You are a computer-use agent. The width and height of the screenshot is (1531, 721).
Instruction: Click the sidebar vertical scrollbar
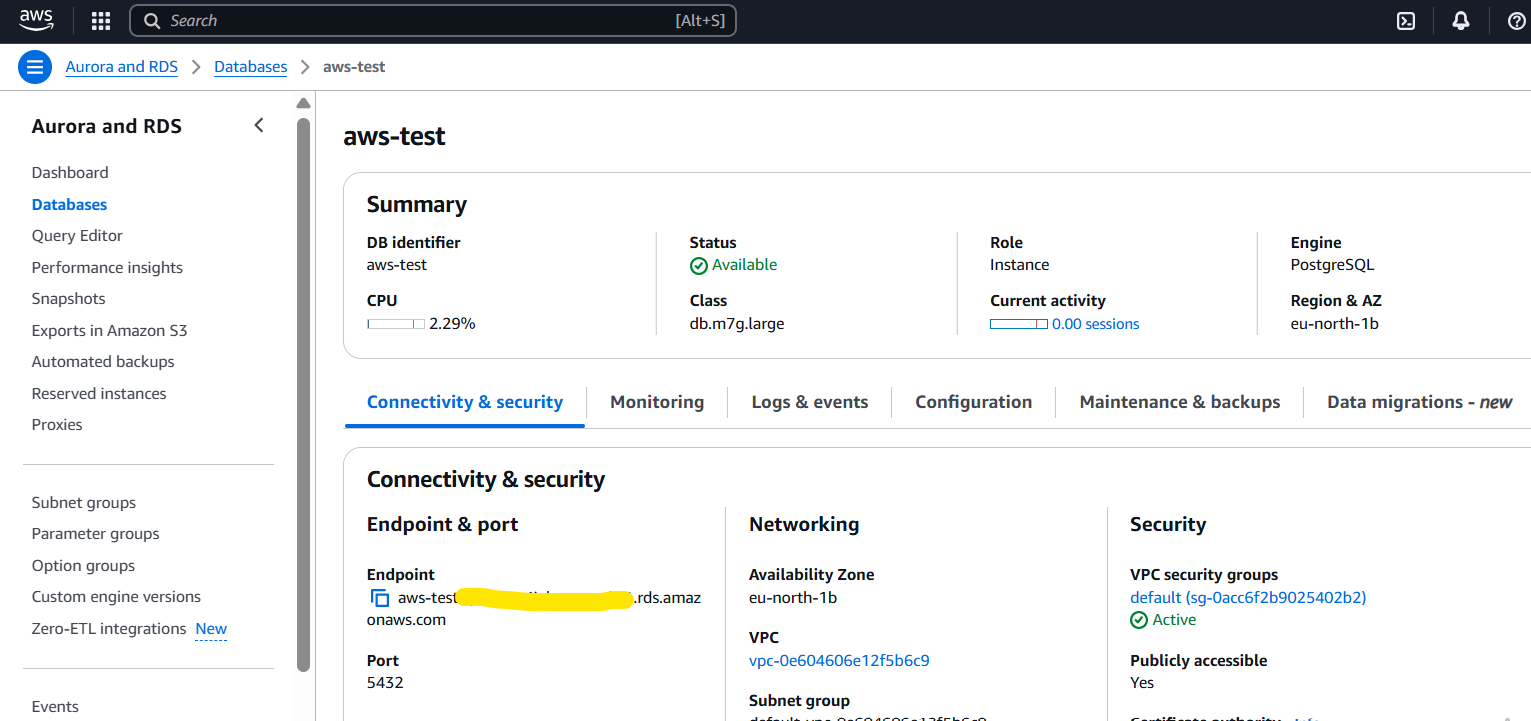[304, 390]
